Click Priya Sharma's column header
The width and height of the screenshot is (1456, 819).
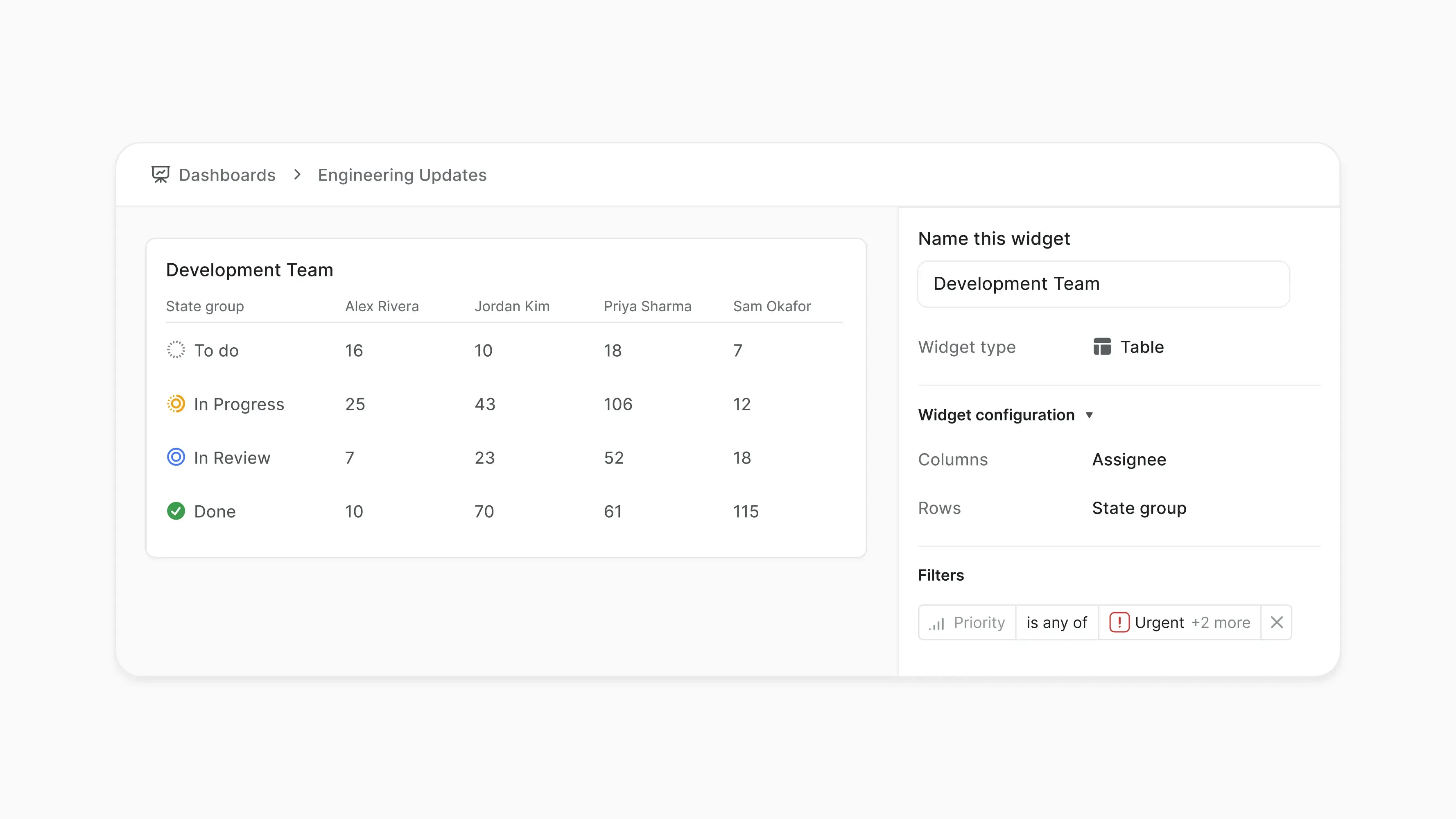coord(648,306)
